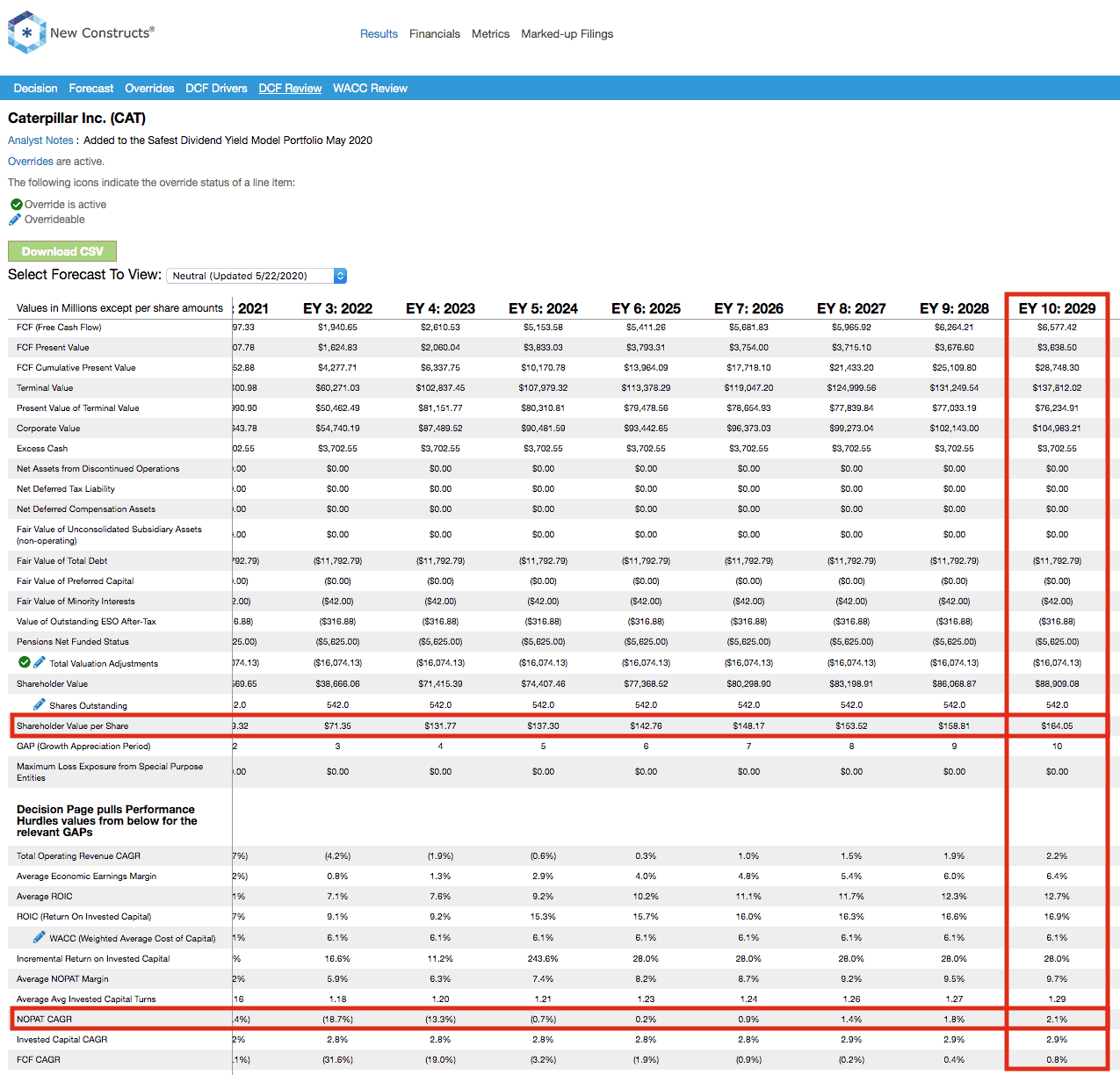Click the $28,748.30 FCF Cumulative Present Value cell
1120x1075 pixels.
coord(1057,368)
